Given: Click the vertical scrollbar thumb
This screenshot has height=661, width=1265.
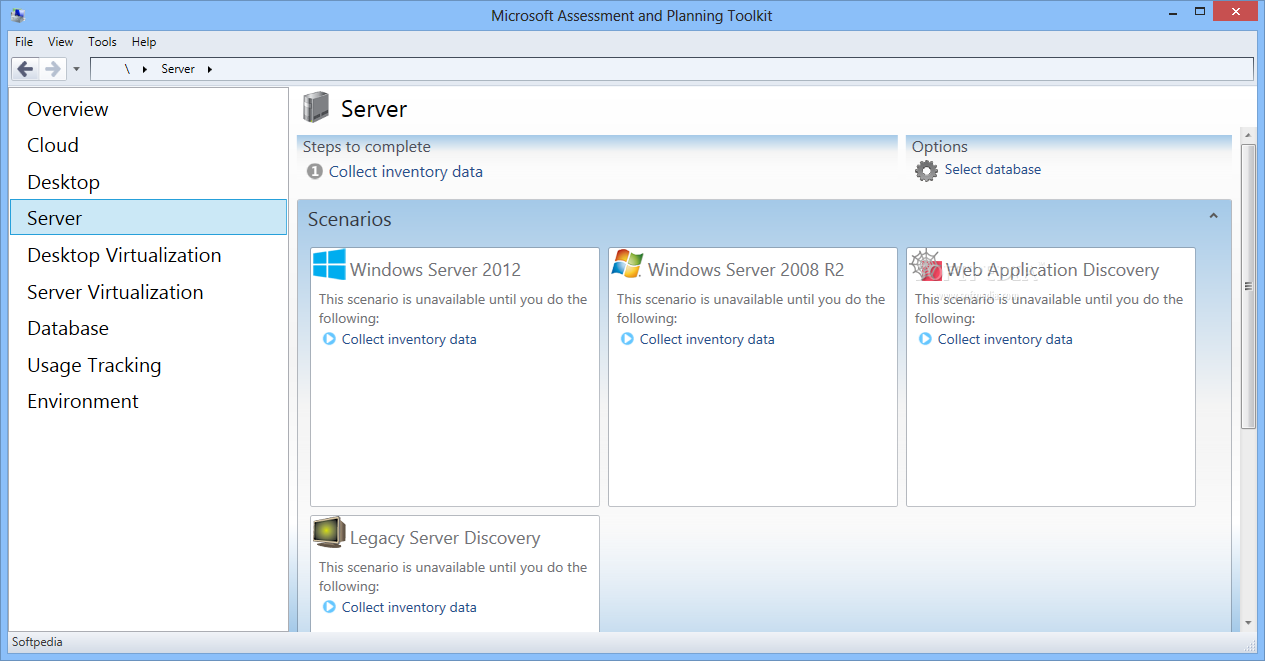Looking at the screenshot, I should (1247, 286).
